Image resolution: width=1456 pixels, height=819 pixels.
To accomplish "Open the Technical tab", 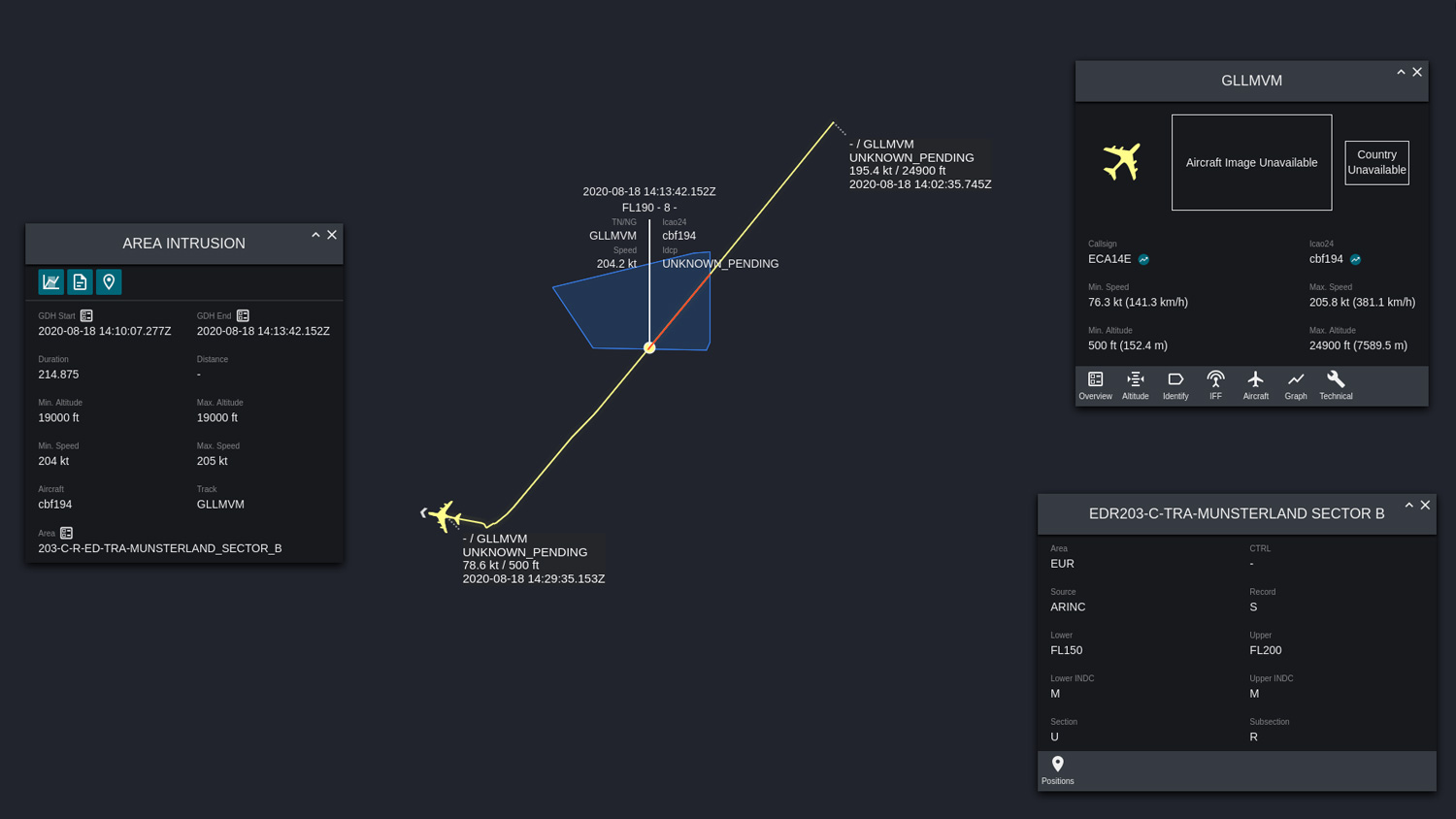I will point(1336,385).
